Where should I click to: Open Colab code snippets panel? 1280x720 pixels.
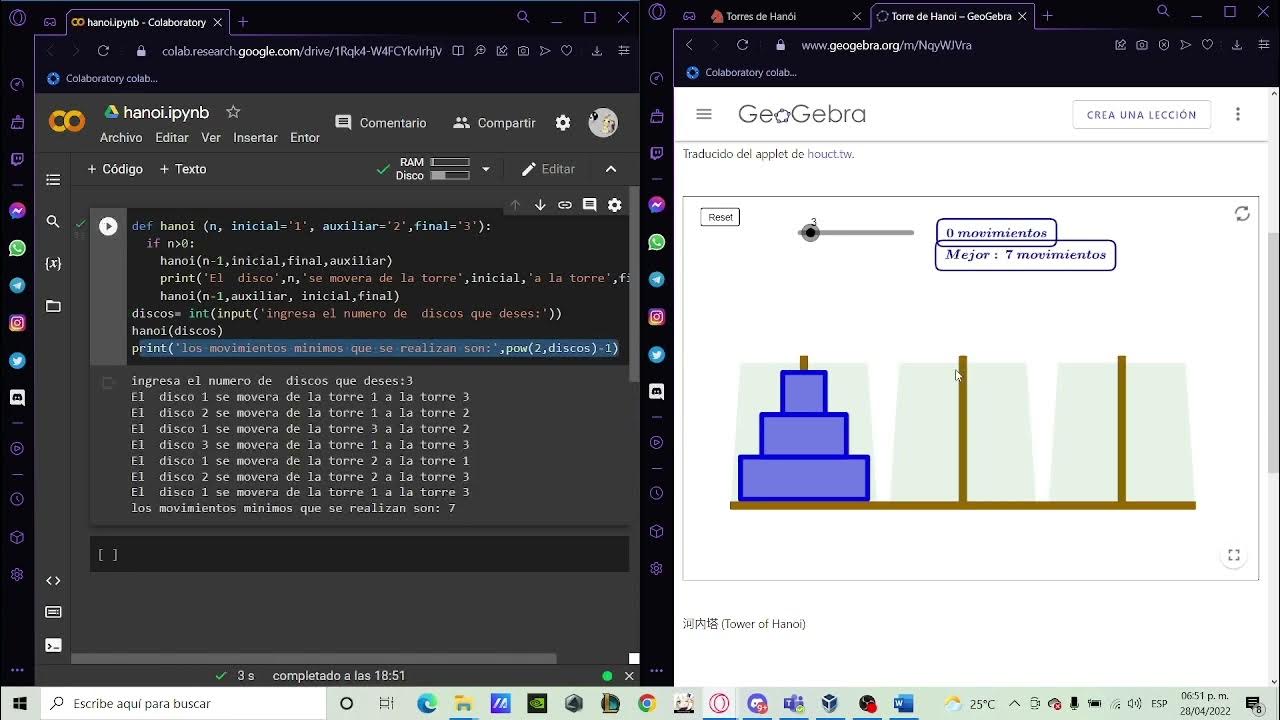[53, 580]
